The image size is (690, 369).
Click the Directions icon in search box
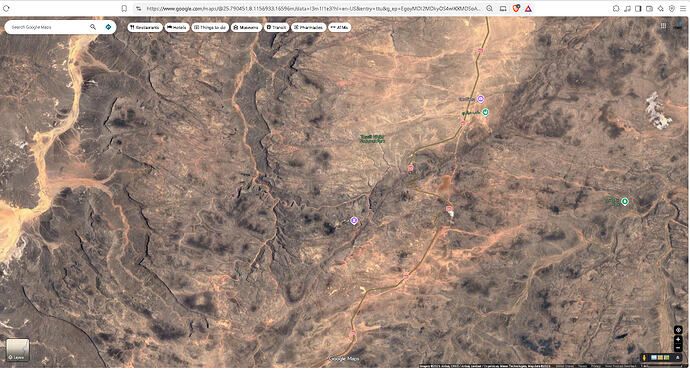pos(108,27)
